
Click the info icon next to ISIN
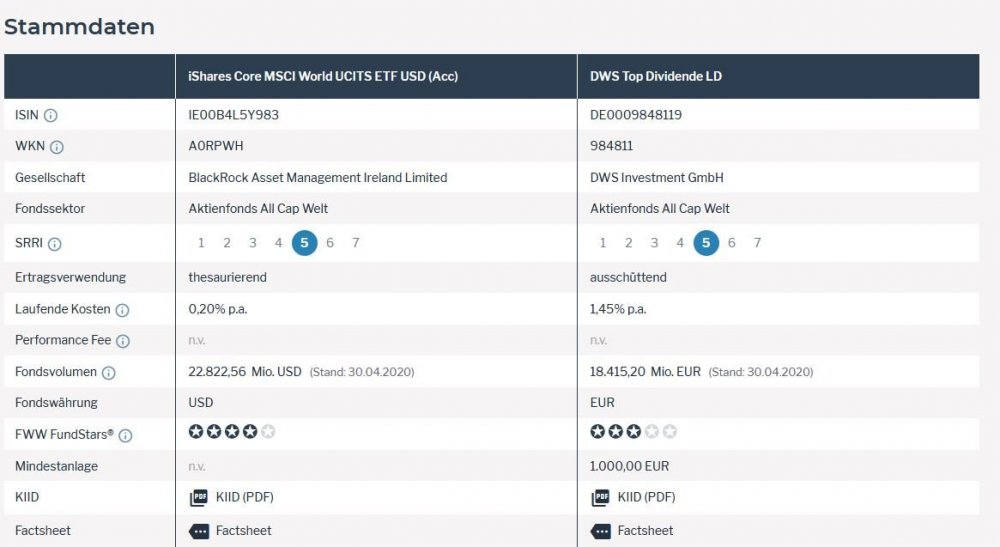[51, 116]
